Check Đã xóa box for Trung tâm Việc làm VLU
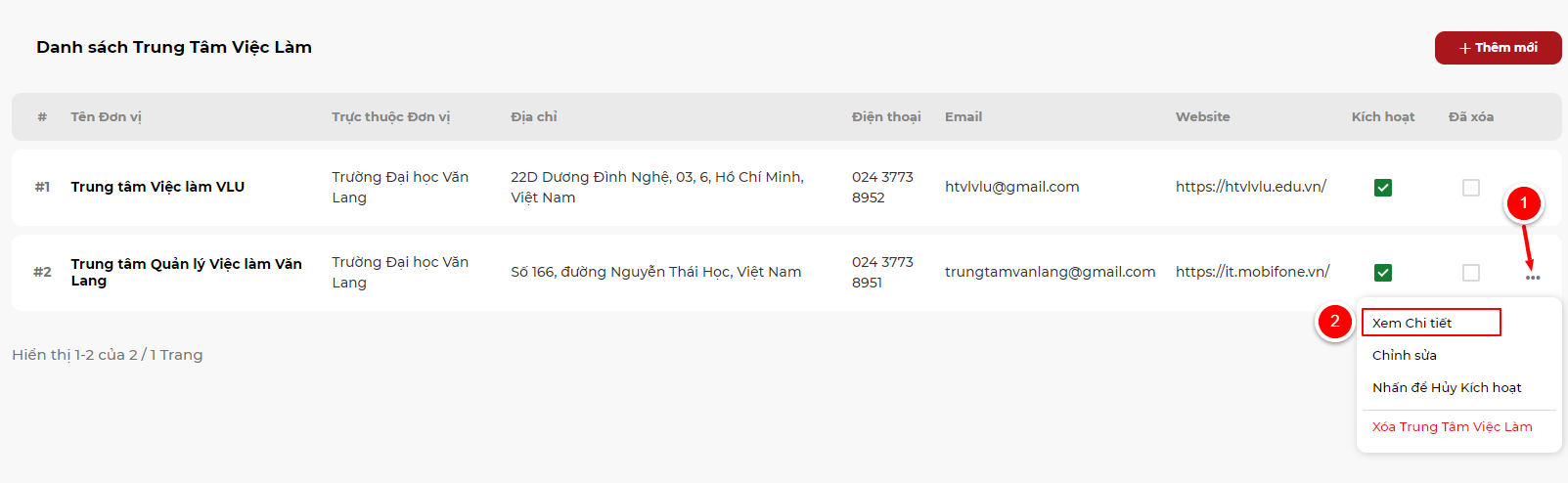This screenshot has width=1568, height=483. click(x=1470, y=188)
